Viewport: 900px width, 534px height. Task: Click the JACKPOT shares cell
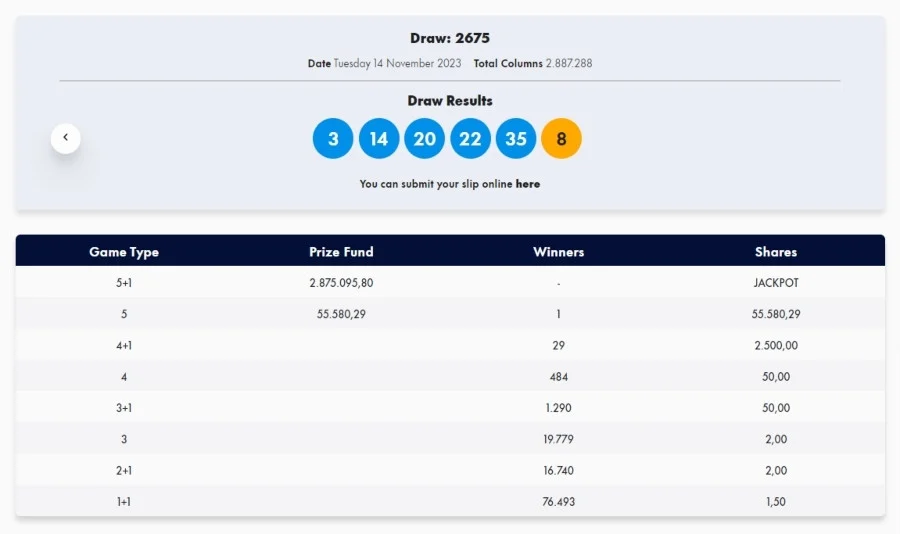point(776,283)
